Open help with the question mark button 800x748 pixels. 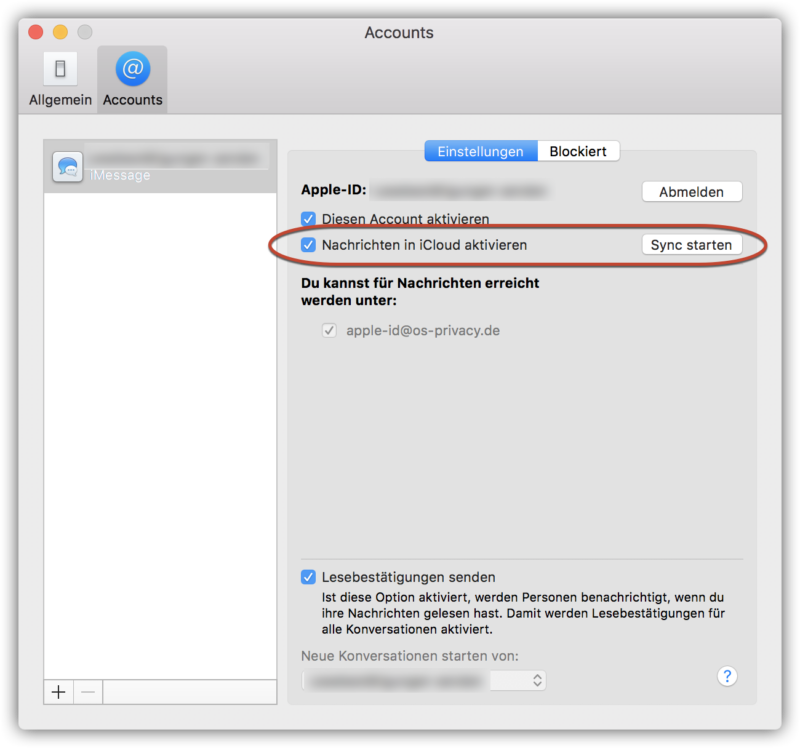(x=727, y=677)
